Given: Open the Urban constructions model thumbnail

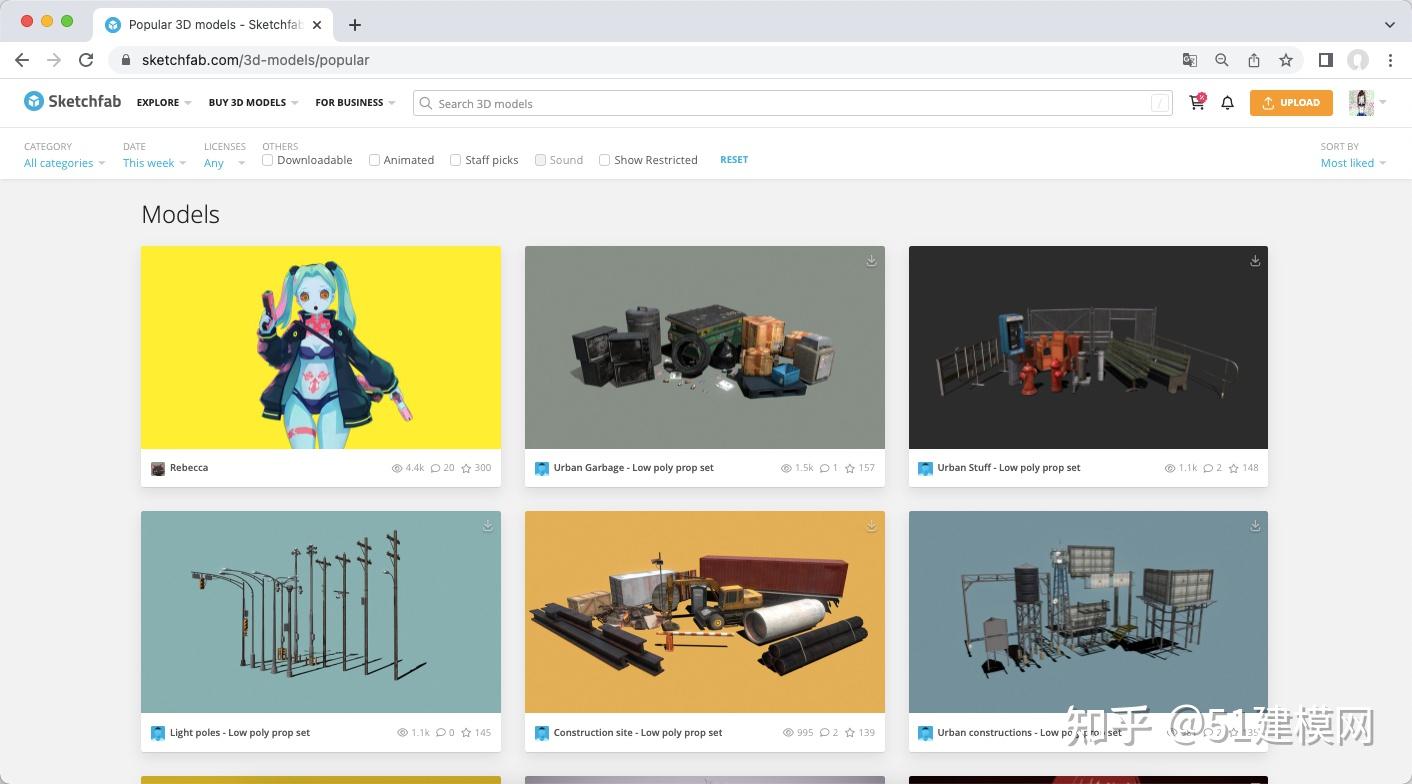Looking at the screenshot, I should tap(1088, 612).
